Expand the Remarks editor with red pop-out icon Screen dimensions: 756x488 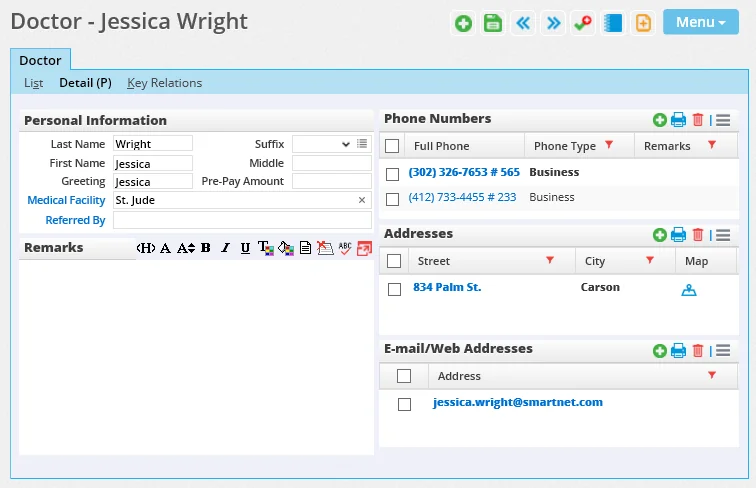(364, 248)
